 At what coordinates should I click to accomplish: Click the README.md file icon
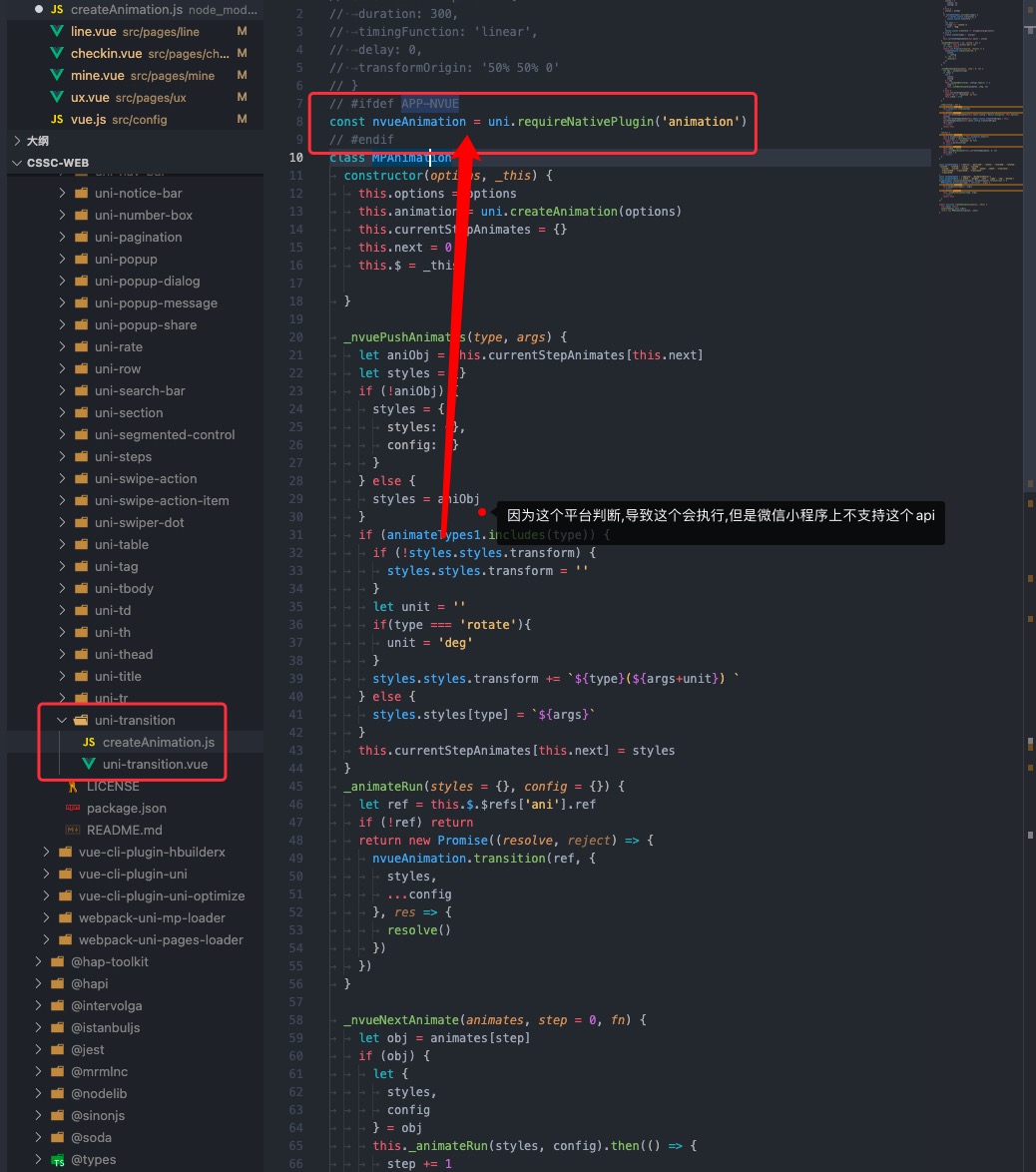(x=73, y=831)
